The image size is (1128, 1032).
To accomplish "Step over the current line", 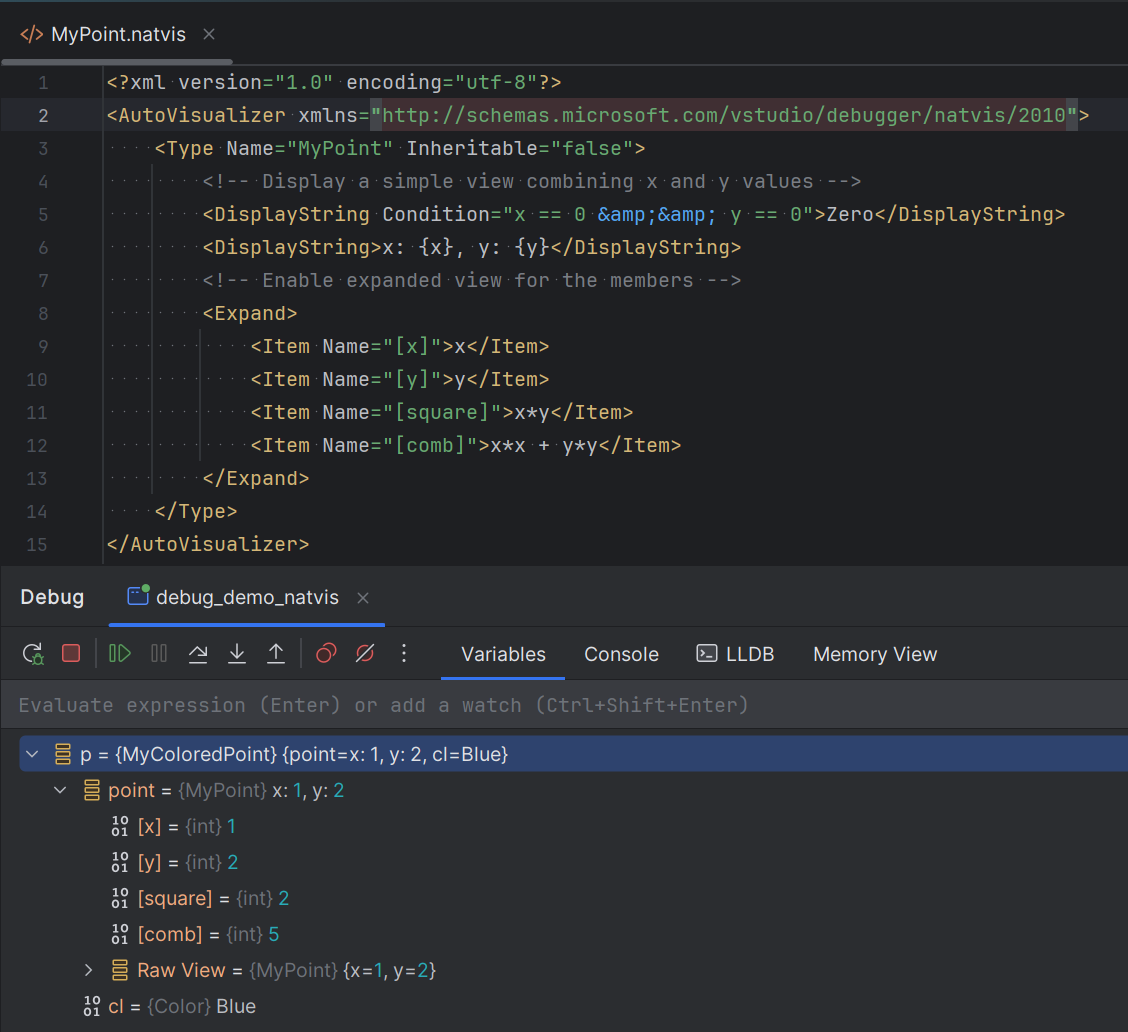I will tap(198, 653).
